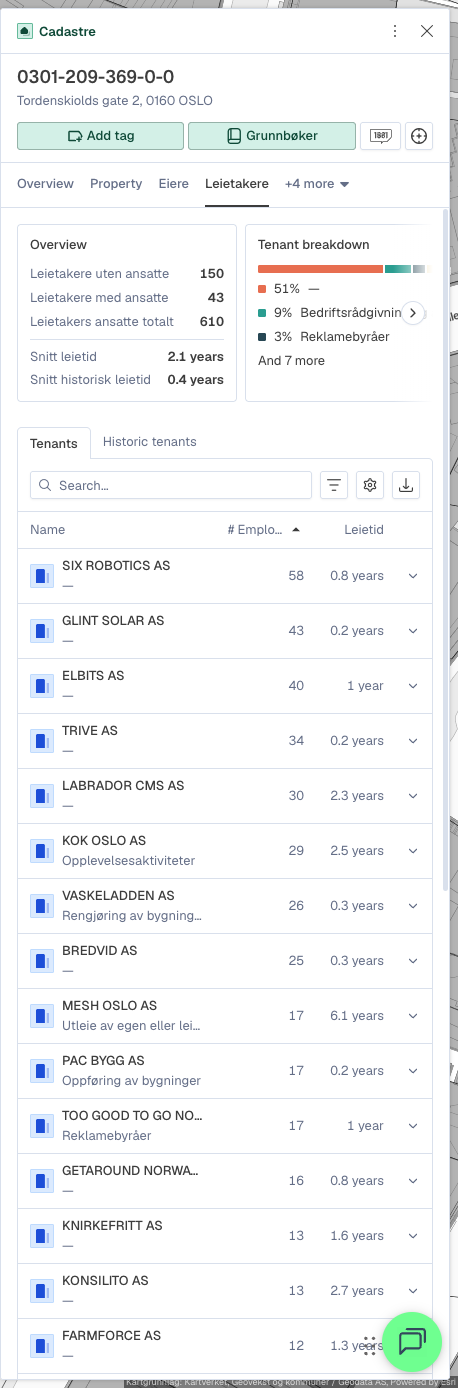The height and width of the screenshot is (1388, 458).
Task: Locate property with the crosshair target icon
Action: click(420, 136)
